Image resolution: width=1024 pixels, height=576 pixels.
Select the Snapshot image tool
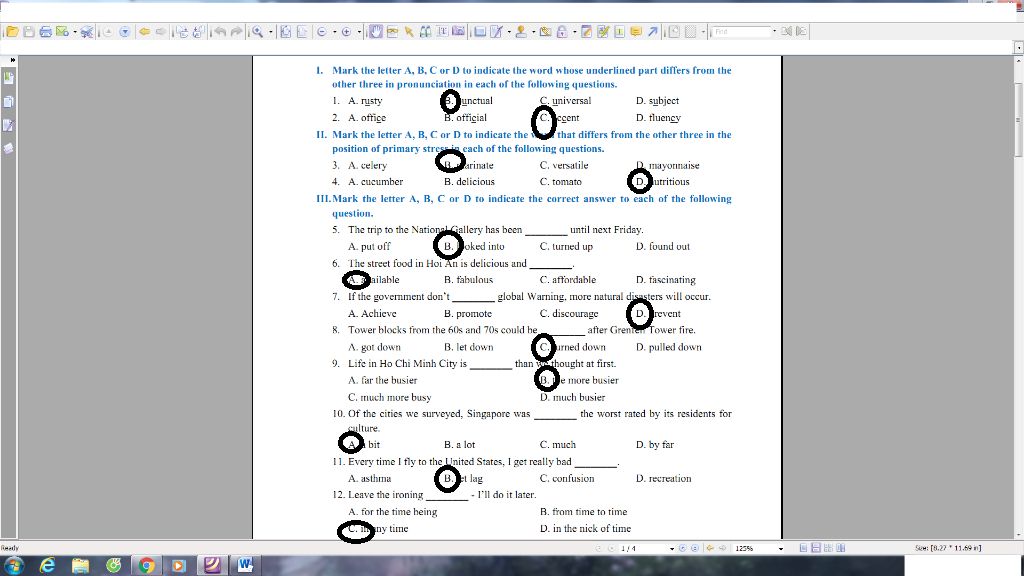pos(458,31)
